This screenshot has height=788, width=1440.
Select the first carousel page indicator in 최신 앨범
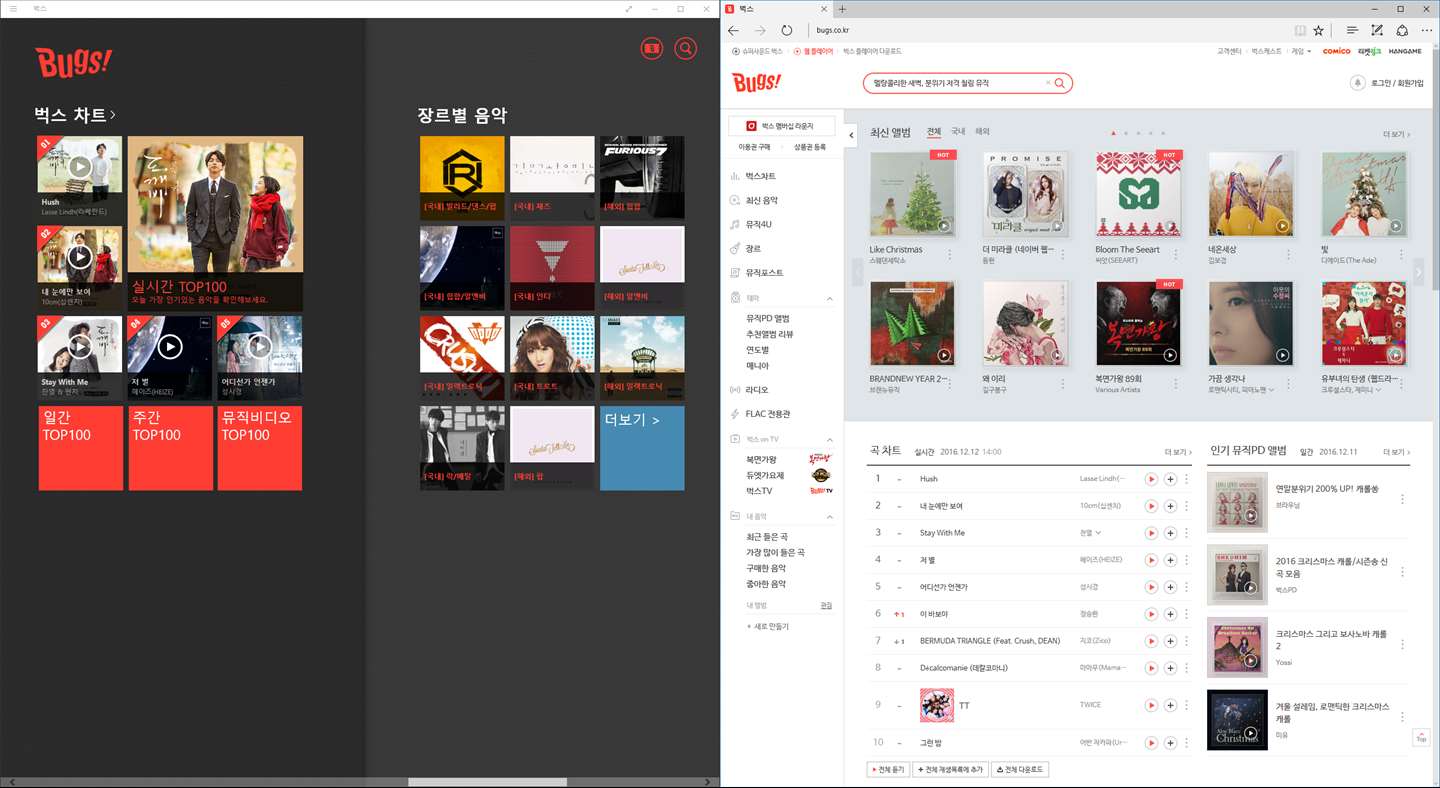(1113, 133)
